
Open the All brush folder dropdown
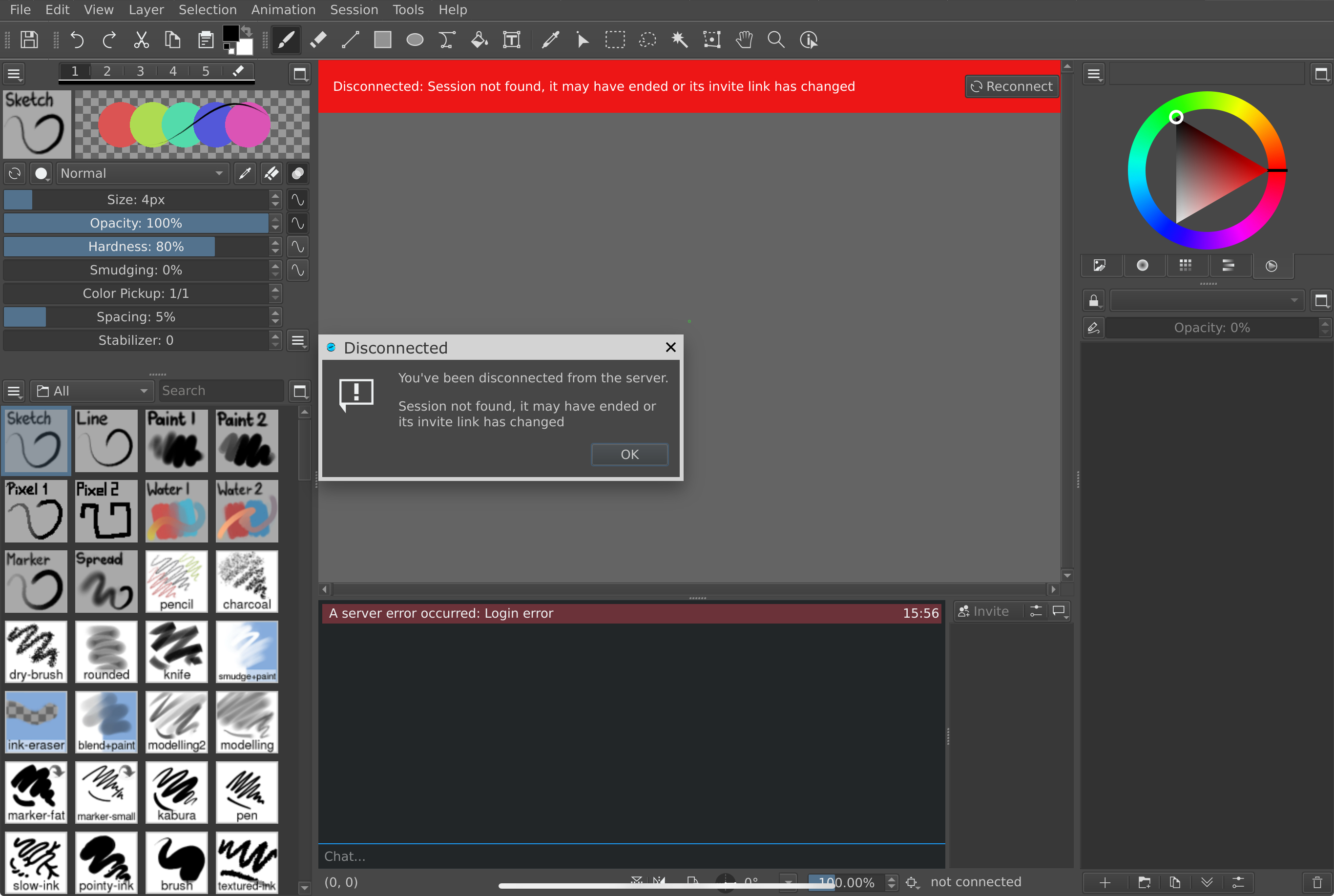pos(92,391)
